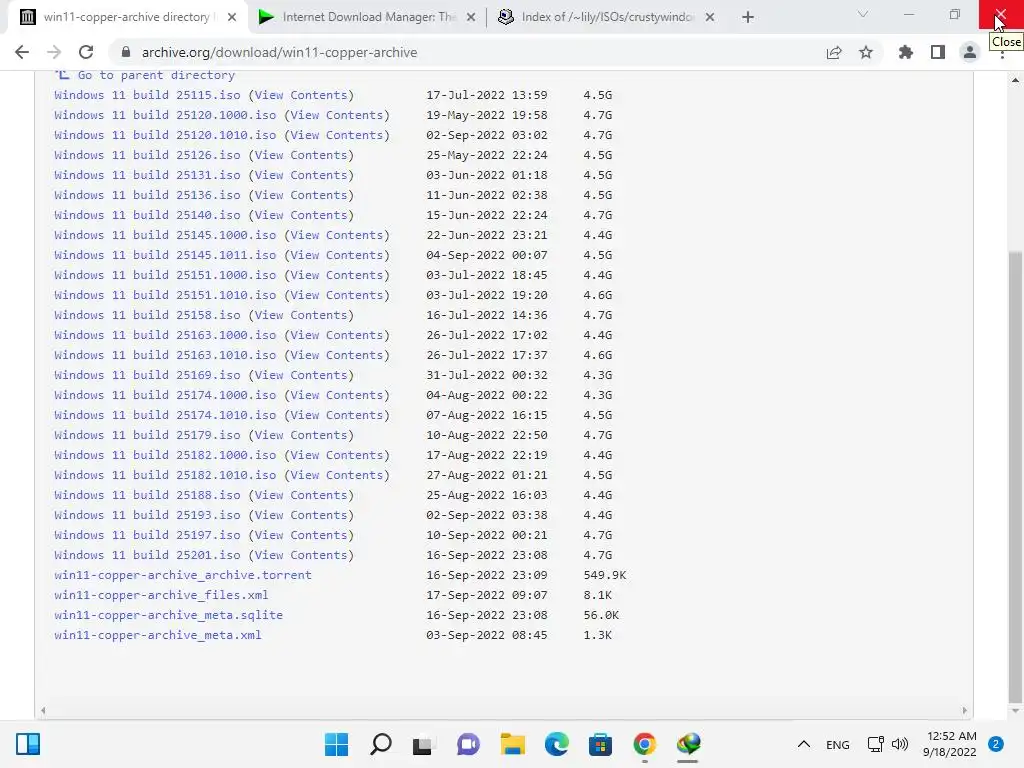This screenshot has width=1024, height=768.
Task: Download win11-copper-archive_meta.sqlite
Action: [x=168, y=615]
